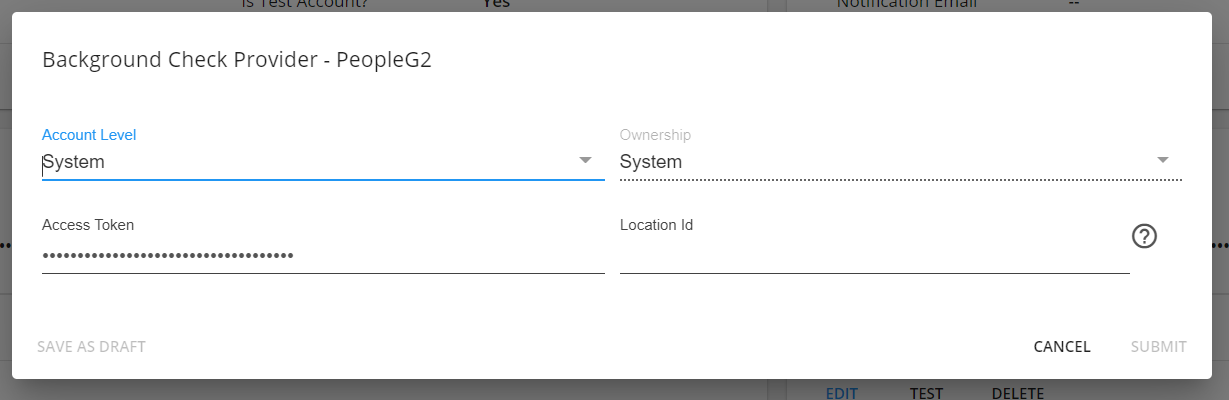Choose Save As Draft

[x=91, y=347]
